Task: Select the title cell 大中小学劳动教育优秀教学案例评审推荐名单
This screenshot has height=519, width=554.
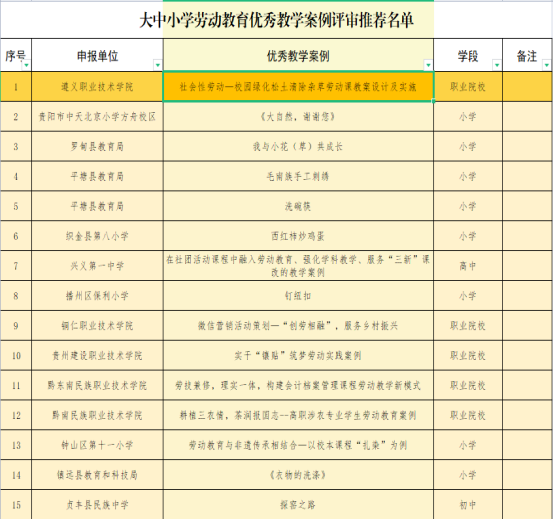Action: point(276,20)
